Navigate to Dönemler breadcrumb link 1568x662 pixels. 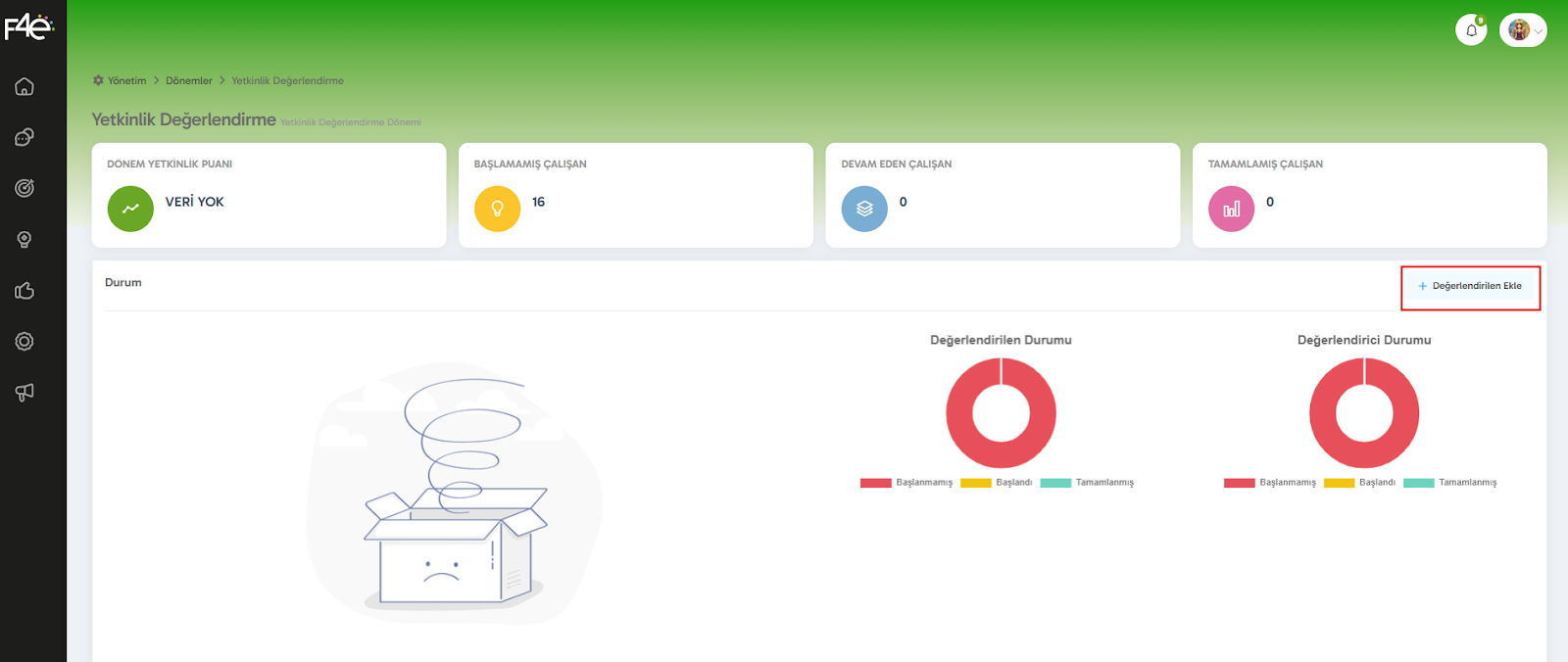click(188, 81)
